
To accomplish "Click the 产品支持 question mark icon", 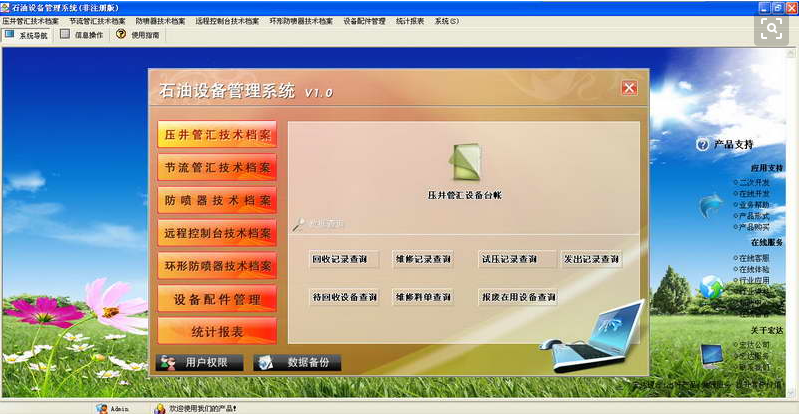I will coord(703,144).
